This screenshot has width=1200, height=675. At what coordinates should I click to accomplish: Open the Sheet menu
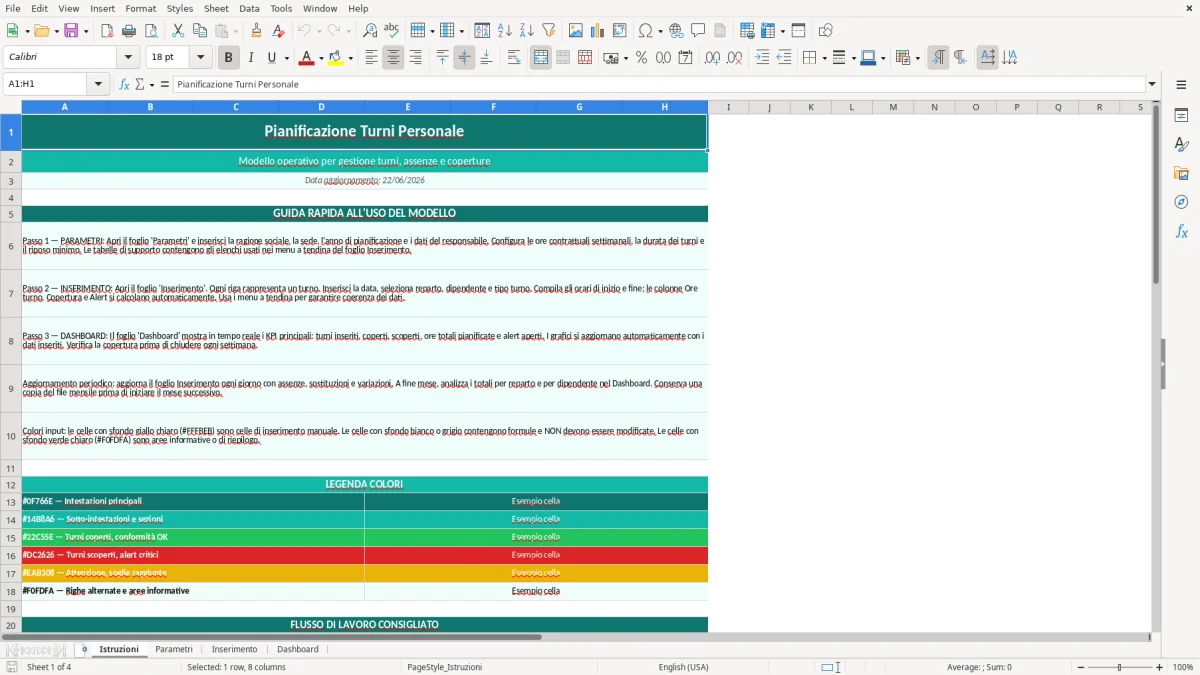coord(216,8)
